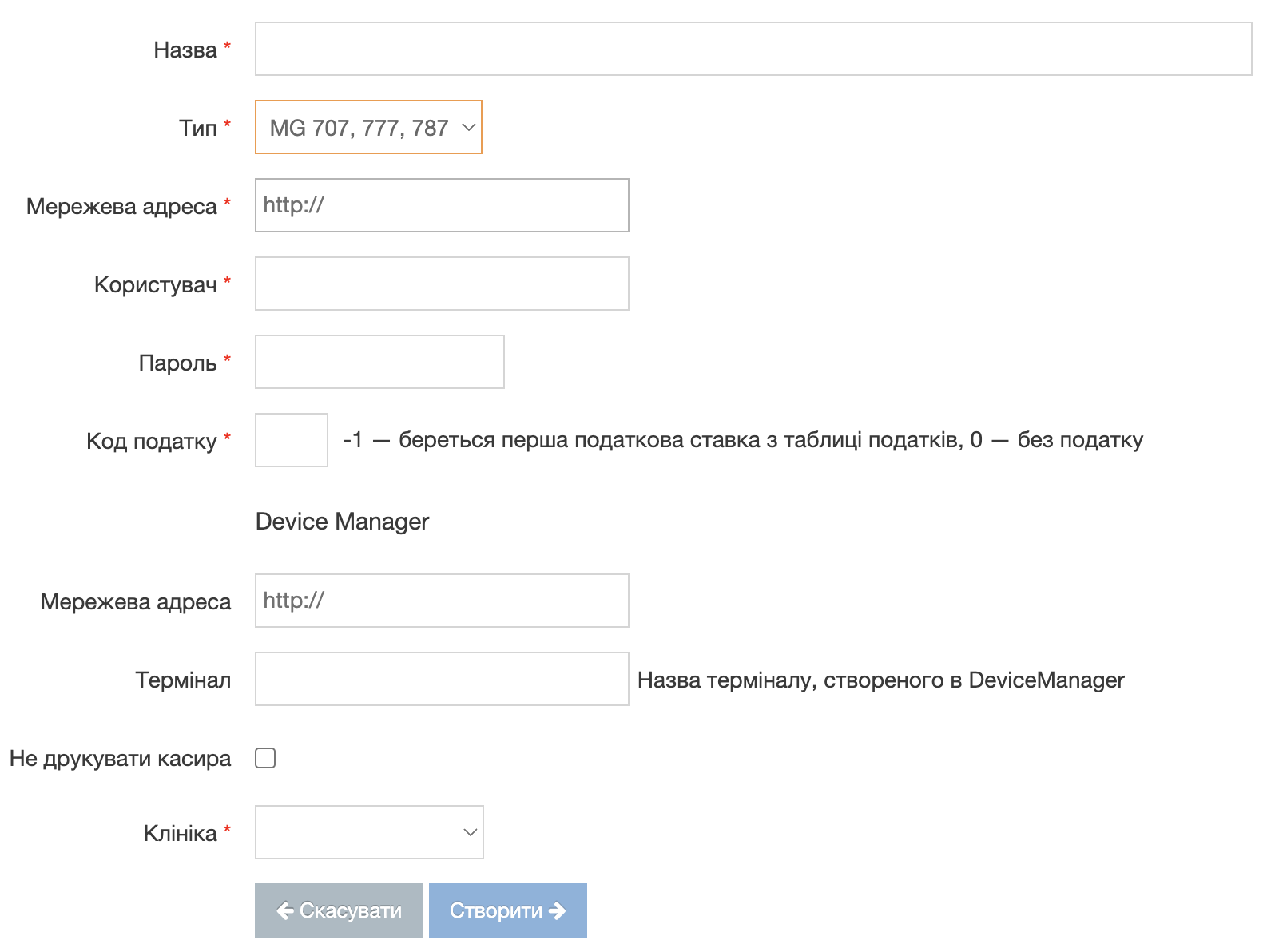Click the Device Manager Мережева адреса field
The image size is (1267, 952).
442,601
